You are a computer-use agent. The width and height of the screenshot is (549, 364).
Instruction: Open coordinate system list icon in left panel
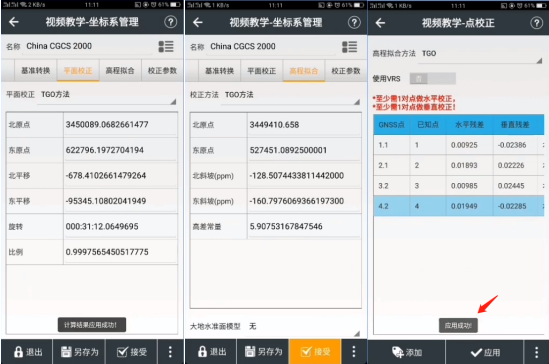(166, 46)
